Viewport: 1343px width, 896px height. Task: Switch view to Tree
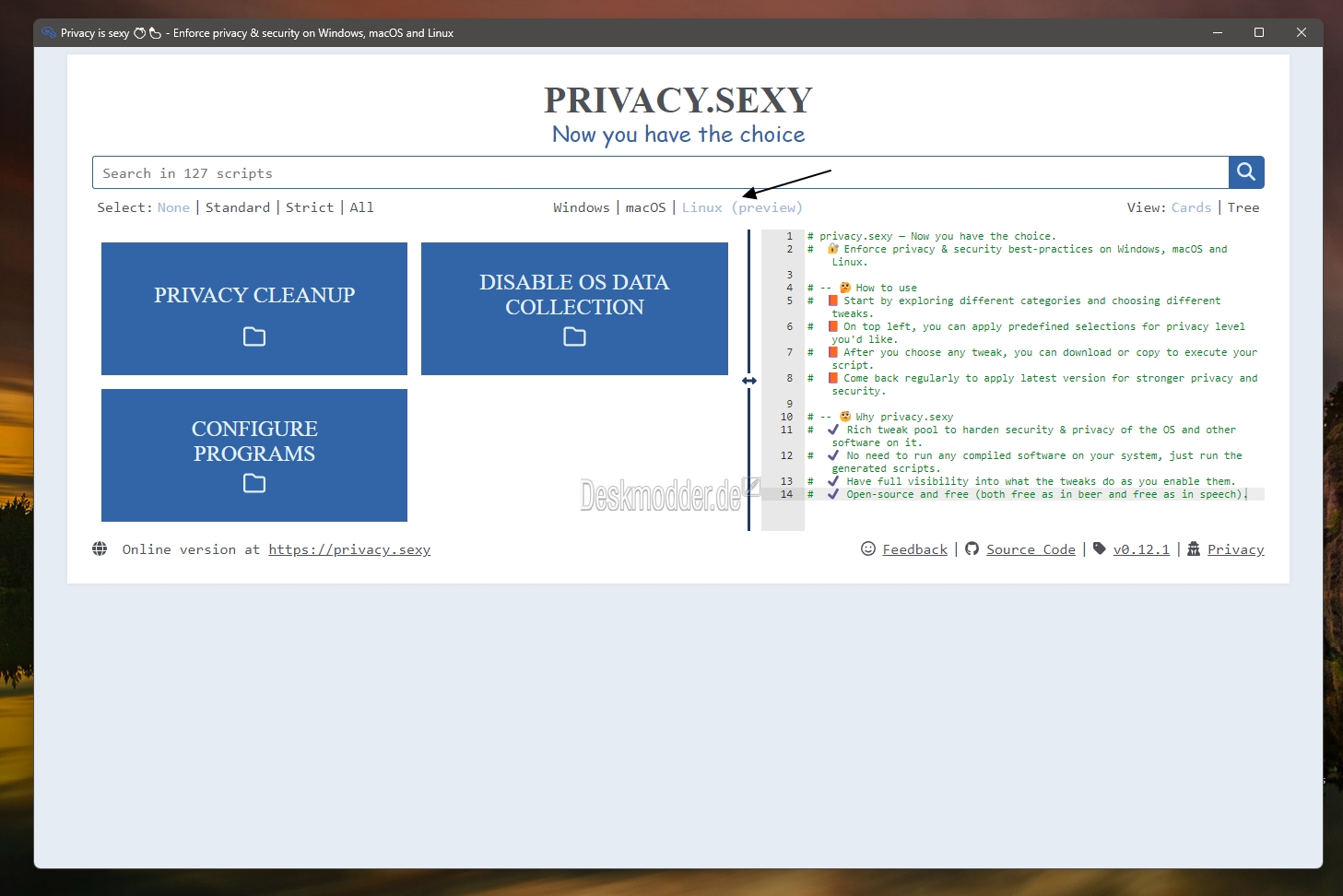pyautogui.click(x=1243, y=207)
